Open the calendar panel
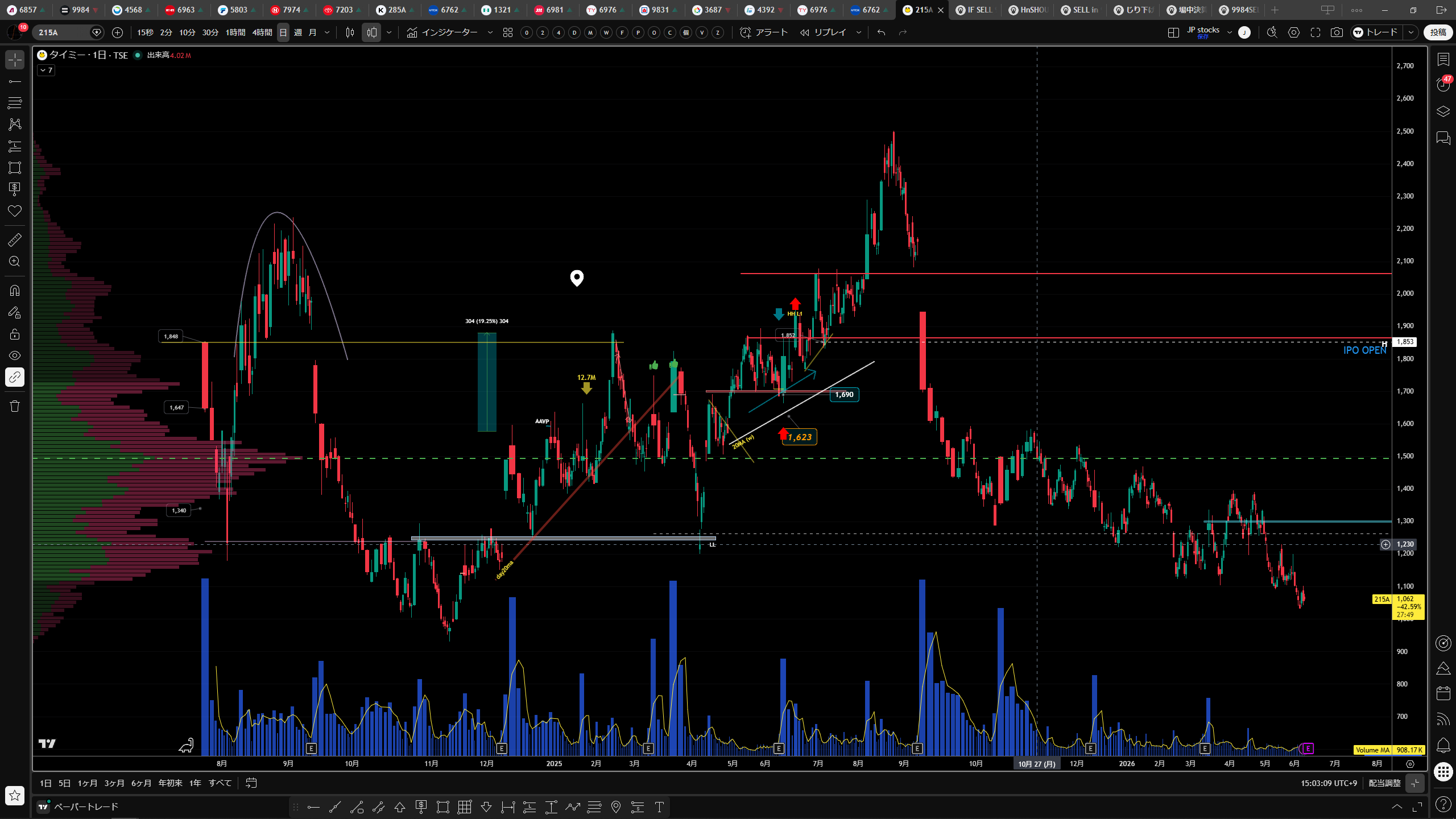Image resolution: width=1456 pixels, height=819 pixels. pos(1443,693)
